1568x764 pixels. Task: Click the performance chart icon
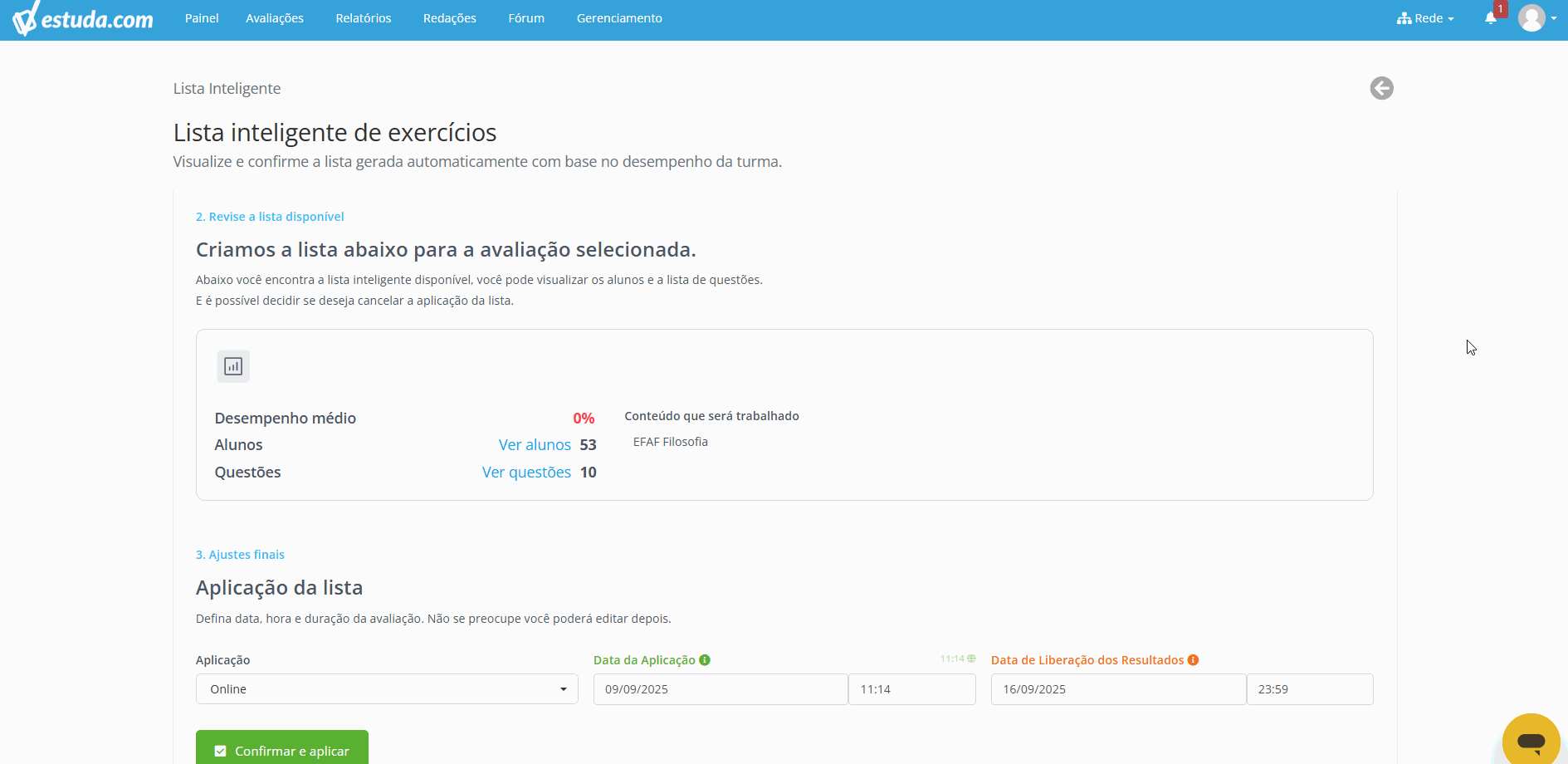coord(233,366)
